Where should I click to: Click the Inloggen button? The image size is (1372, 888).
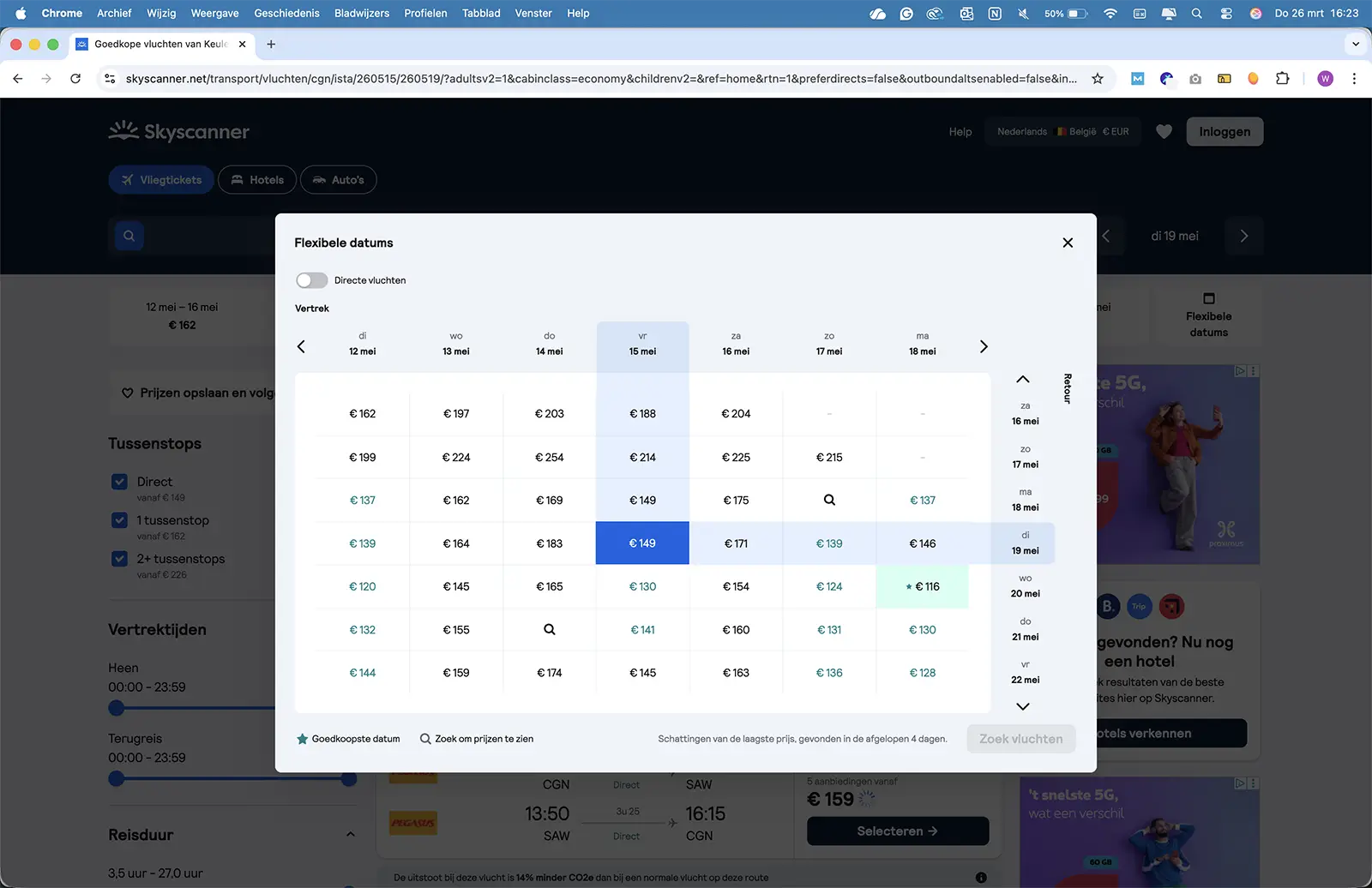pos(1224,132)
